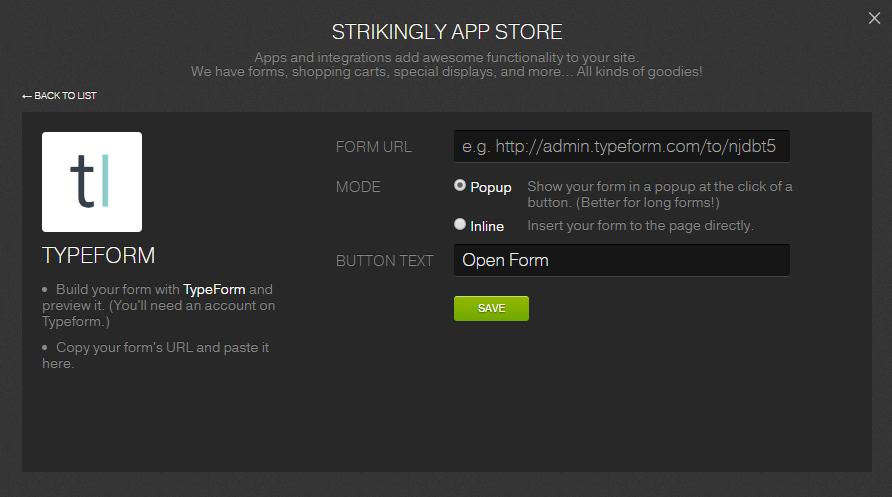The height and width of the screenshot is (497, 892).
Task: Click the STRIKINGLY APP STORE heading
Action: (447, 32)
